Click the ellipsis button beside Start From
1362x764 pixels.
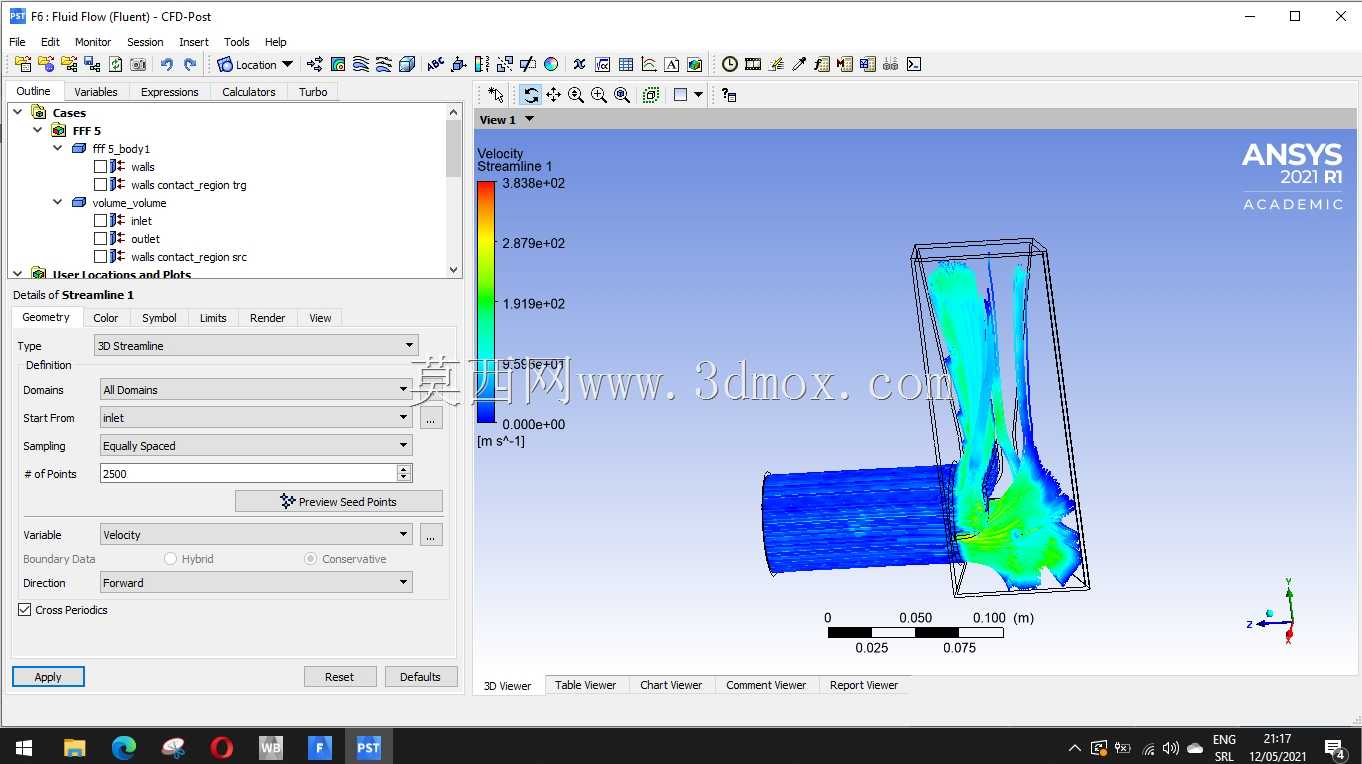[x=431, y=418]
